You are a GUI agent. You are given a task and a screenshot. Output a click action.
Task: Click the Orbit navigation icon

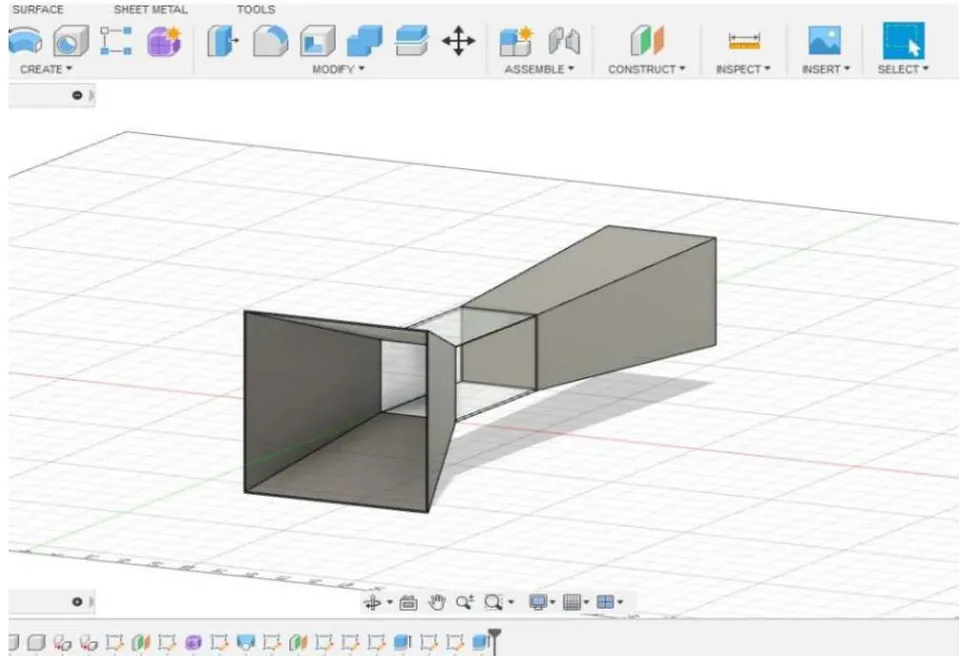372,602
